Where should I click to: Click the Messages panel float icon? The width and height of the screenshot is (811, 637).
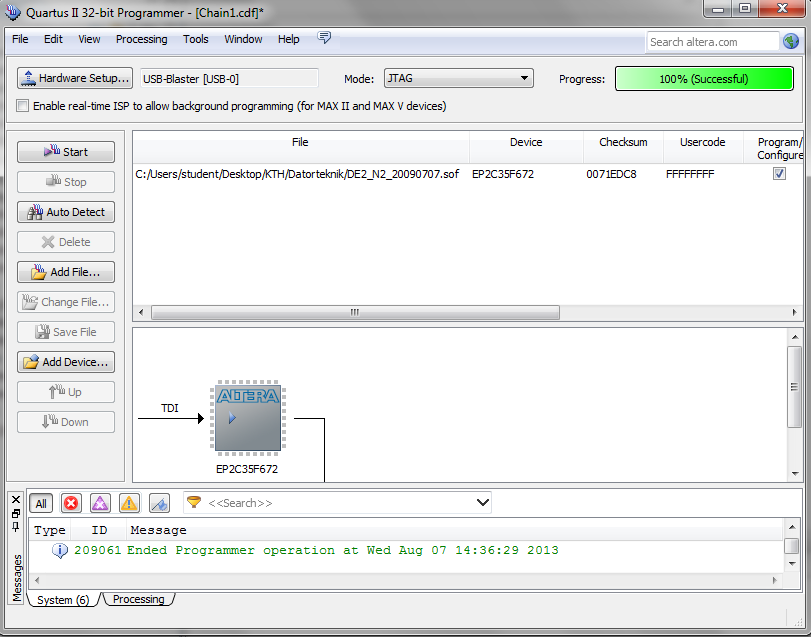pyautogui.click(x=16, y=513)
